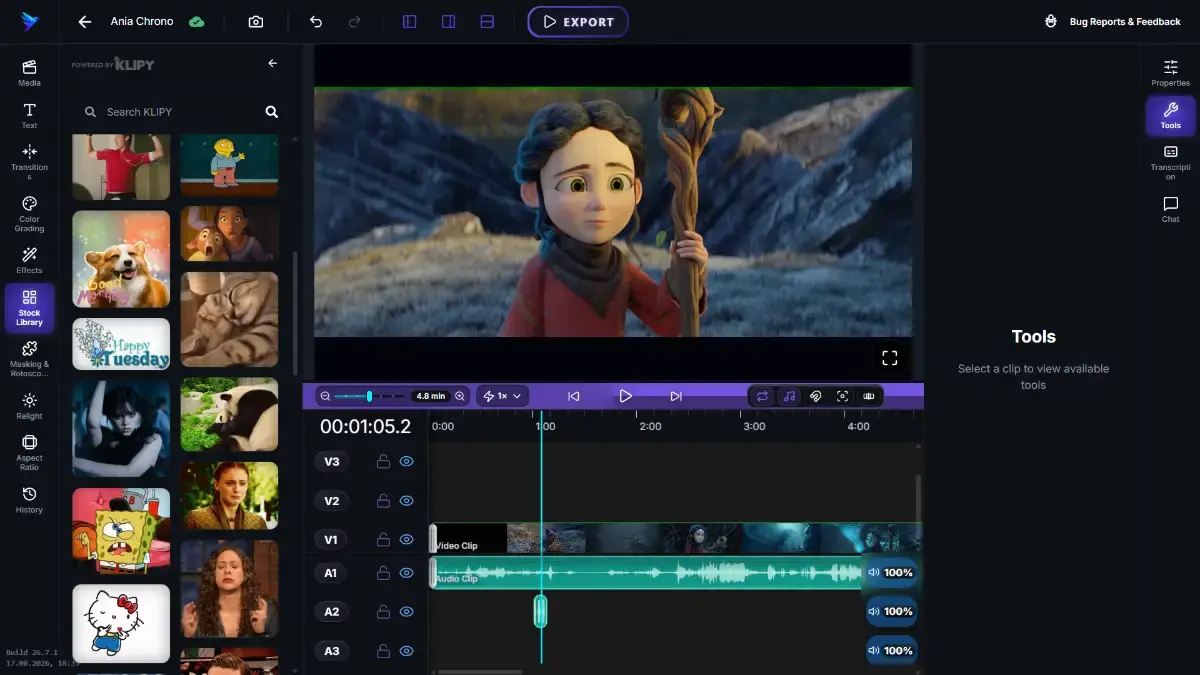Take a snapshot with the camera icon

[256, 21]
